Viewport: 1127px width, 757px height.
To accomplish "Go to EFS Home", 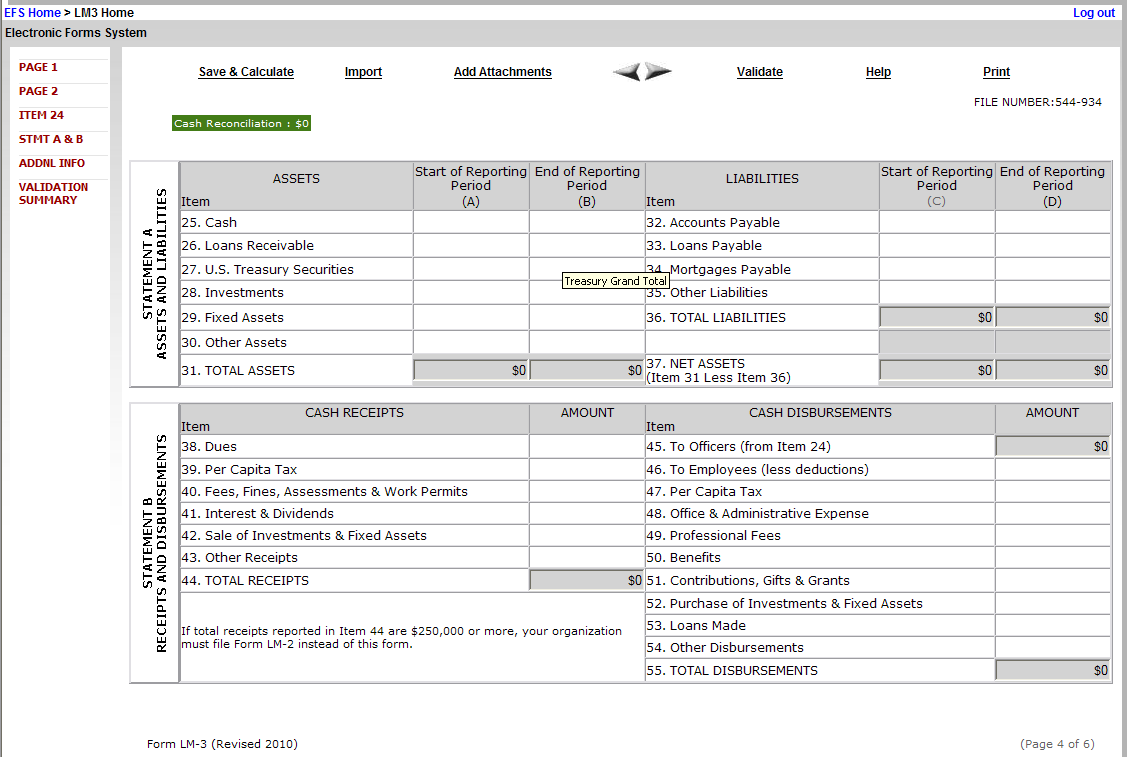I will [x=32, y=13].
